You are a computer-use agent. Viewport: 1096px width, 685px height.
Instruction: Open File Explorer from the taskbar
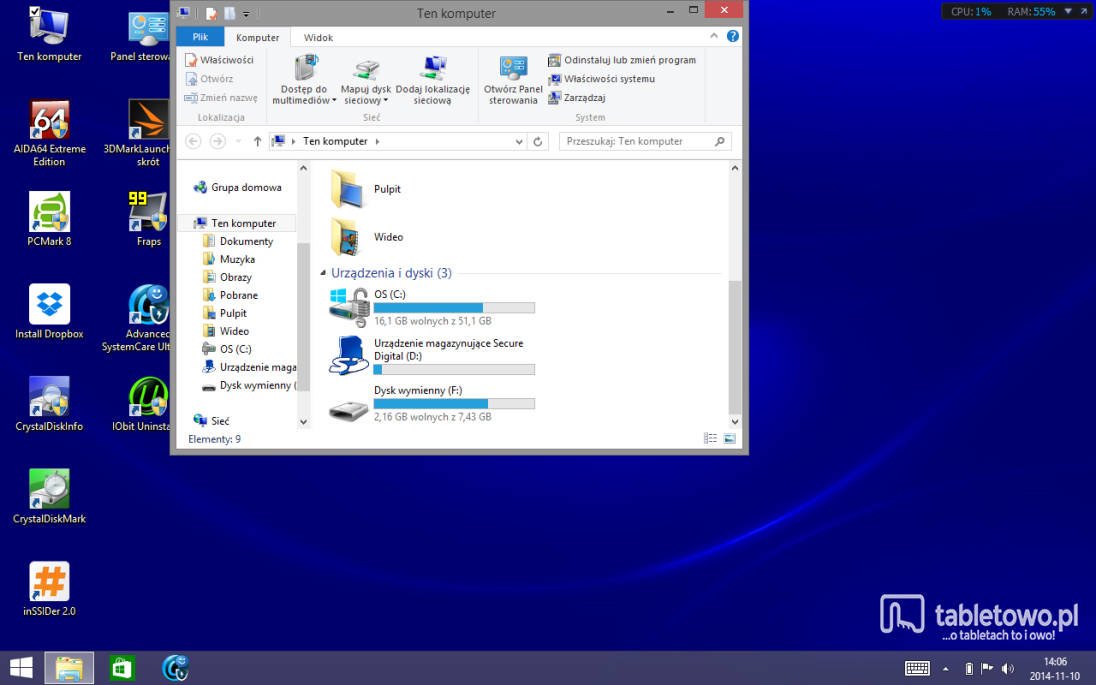pyautogui.click(x=69, y=668)
